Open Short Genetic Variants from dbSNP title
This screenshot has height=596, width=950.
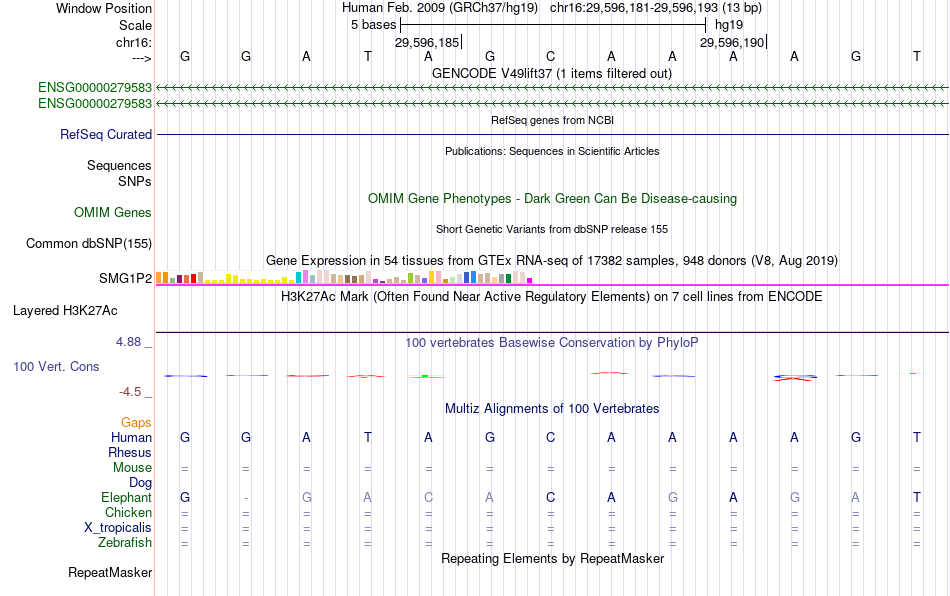pos(552,229)
